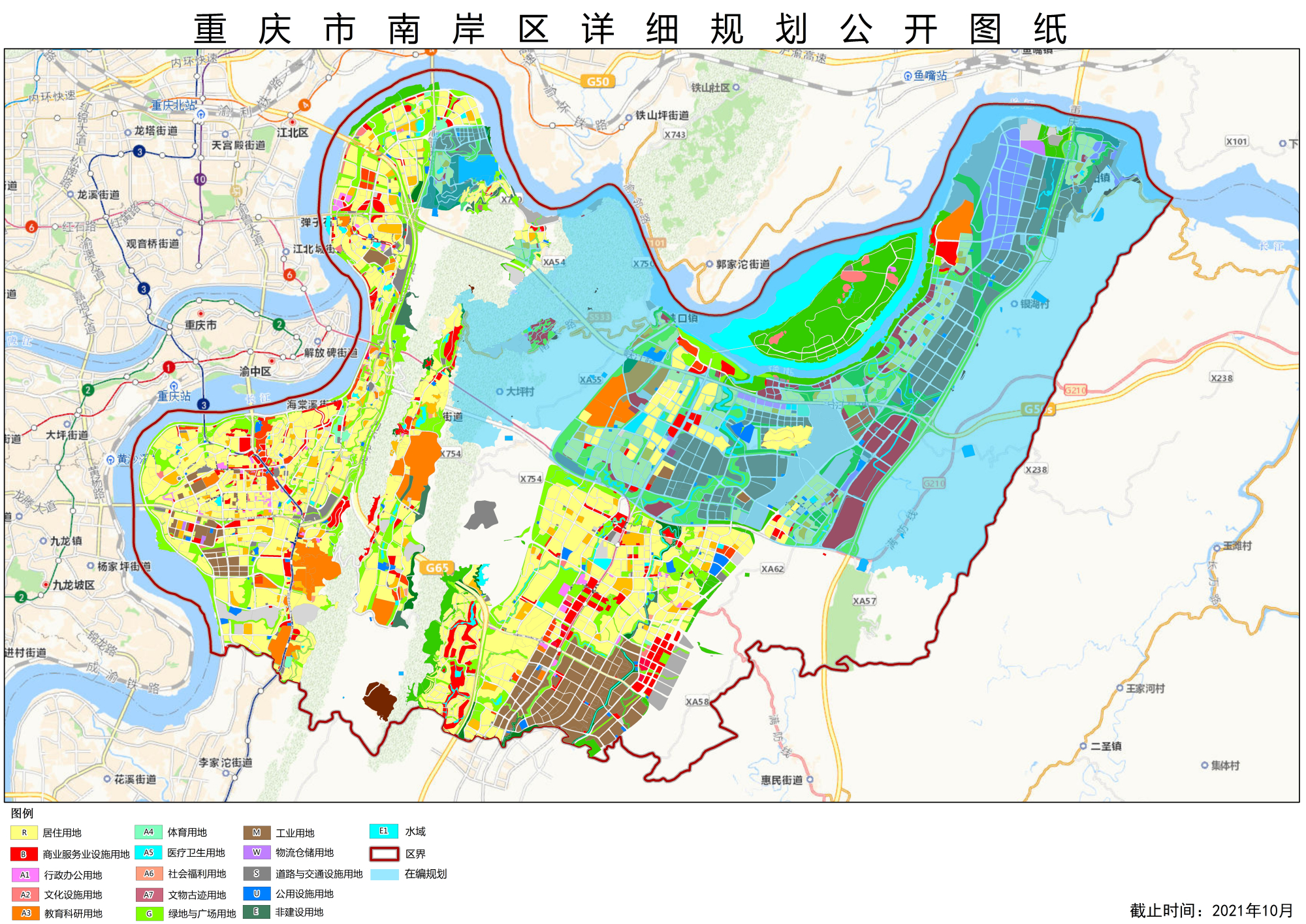The height and width of the screenshot is (924, 1306).
Task: Click the purple W logistics storage swatch
Action: tap(257, 852)
